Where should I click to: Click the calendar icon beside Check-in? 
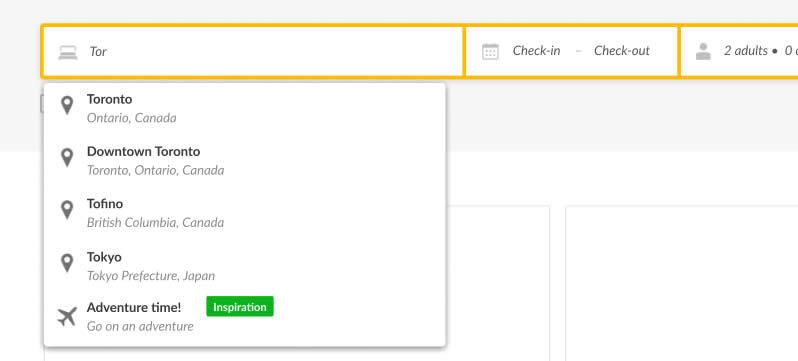pos(490,51)
